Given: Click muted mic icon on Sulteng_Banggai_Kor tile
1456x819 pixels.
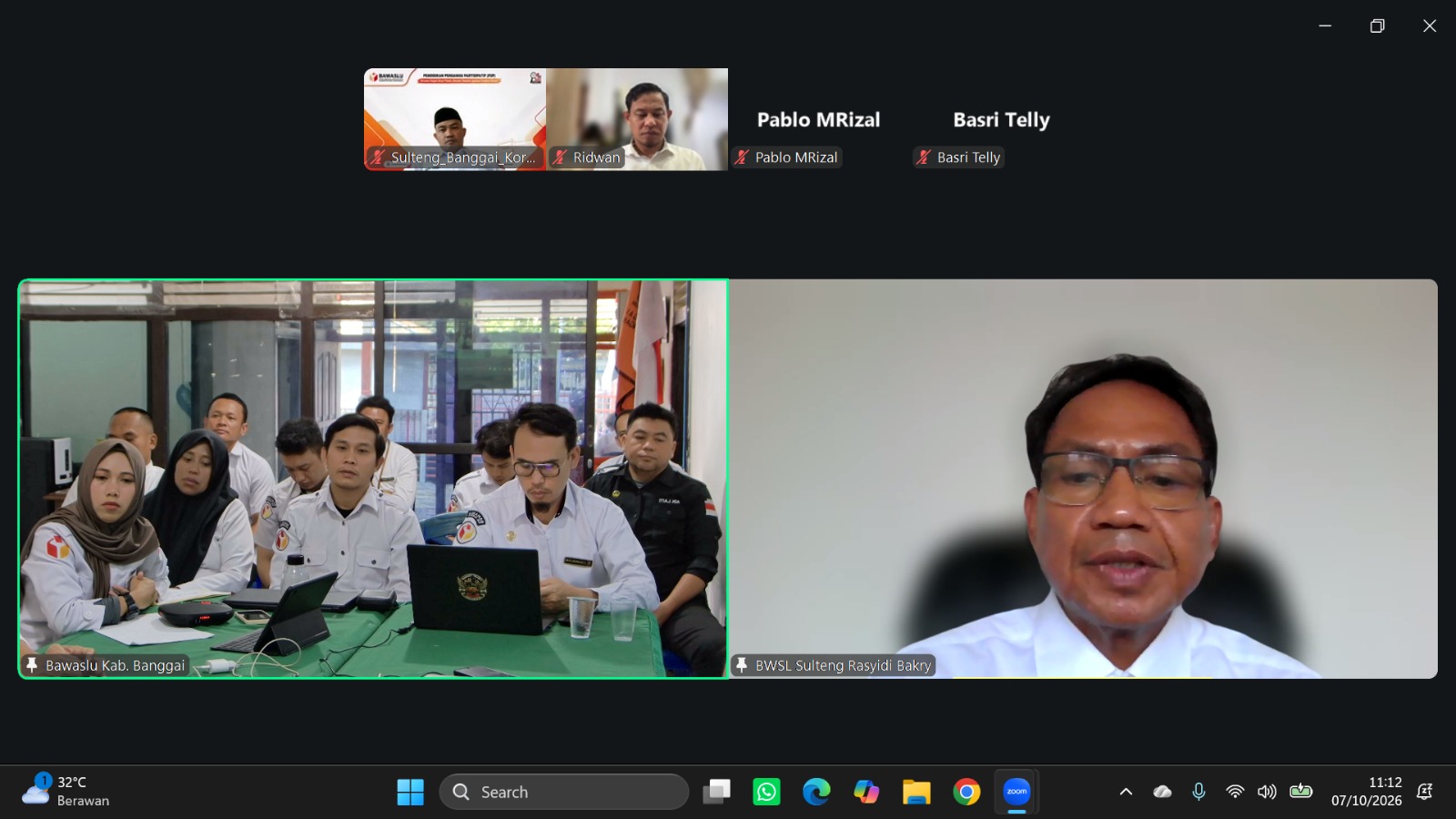Looking at the screenshot, I should [378, 157].
